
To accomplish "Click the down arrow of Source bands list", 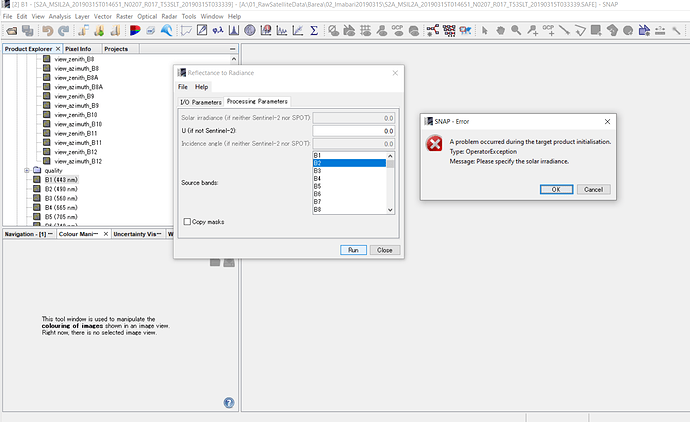I will (x=390, y=210).
